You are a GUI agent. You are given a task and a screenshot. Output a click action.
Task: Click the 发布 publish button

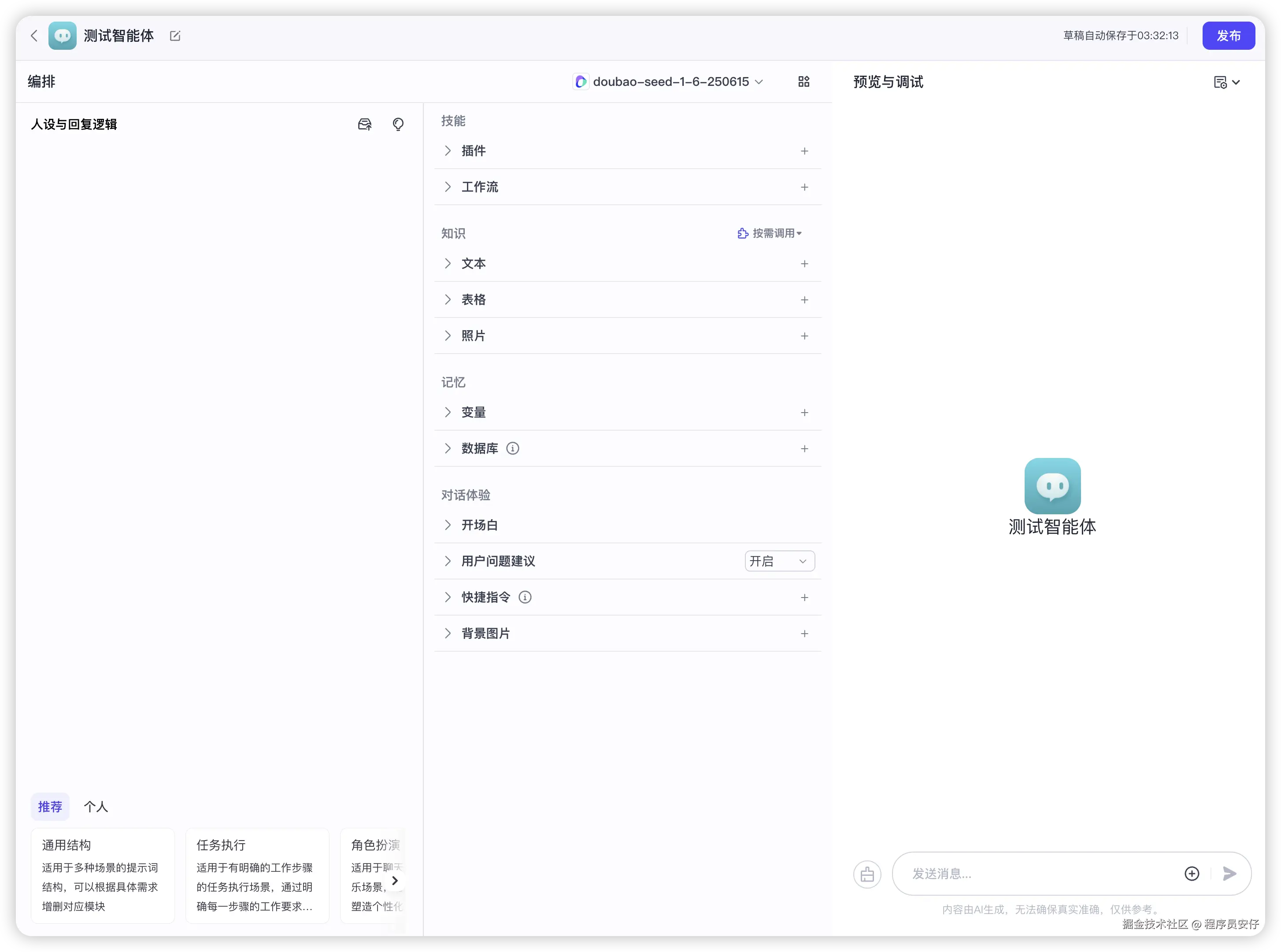[x=1228, y=36]
